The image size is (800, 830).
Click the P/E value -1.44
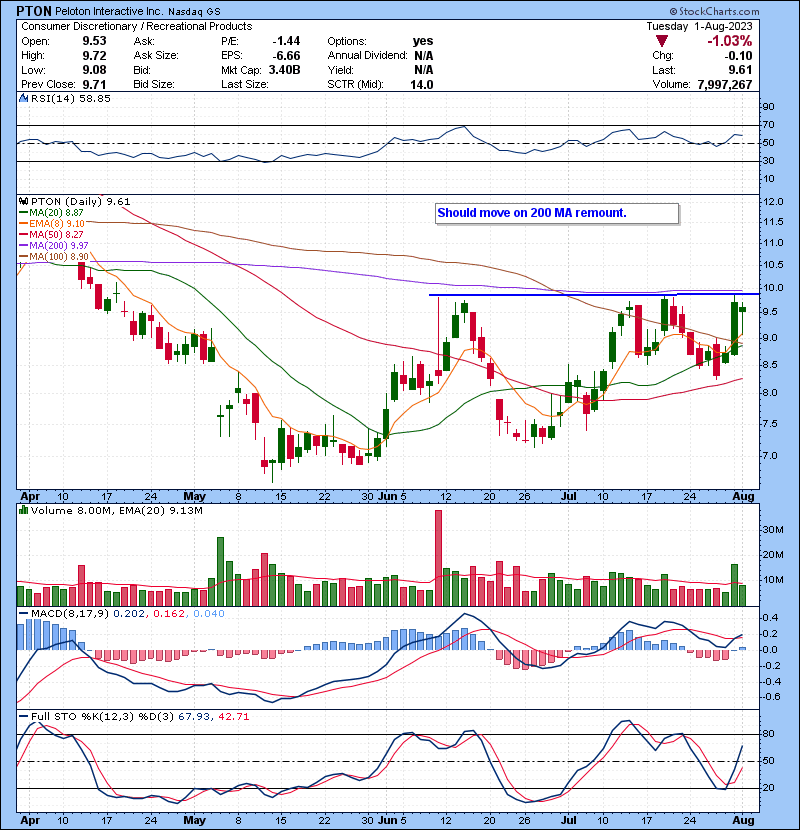click(286, 41)
